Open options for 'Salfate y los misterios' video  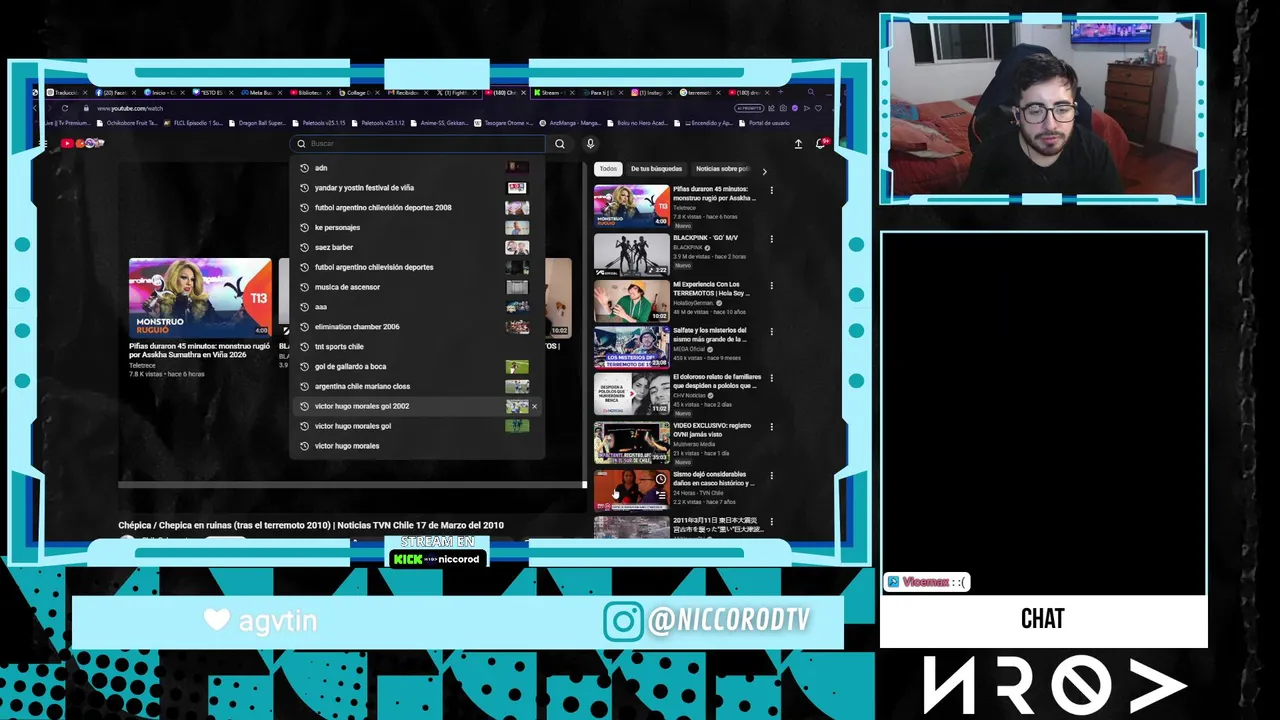pyautogui.click(x=771, y=332)
